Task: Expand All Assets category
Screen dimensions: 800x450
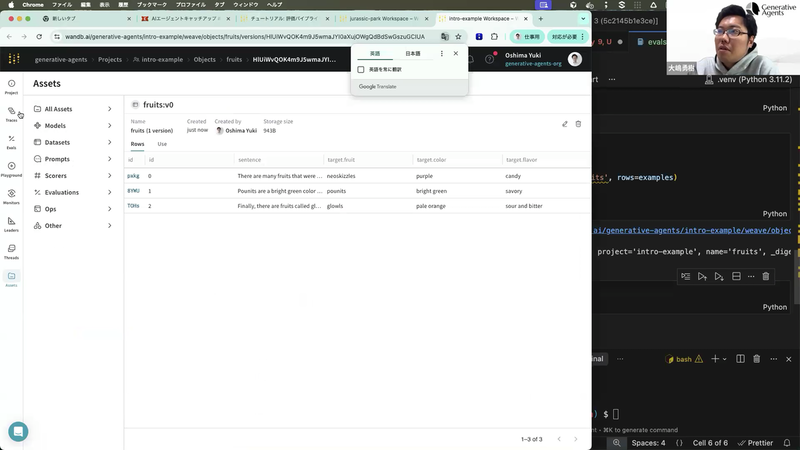Action: (110, 109)
